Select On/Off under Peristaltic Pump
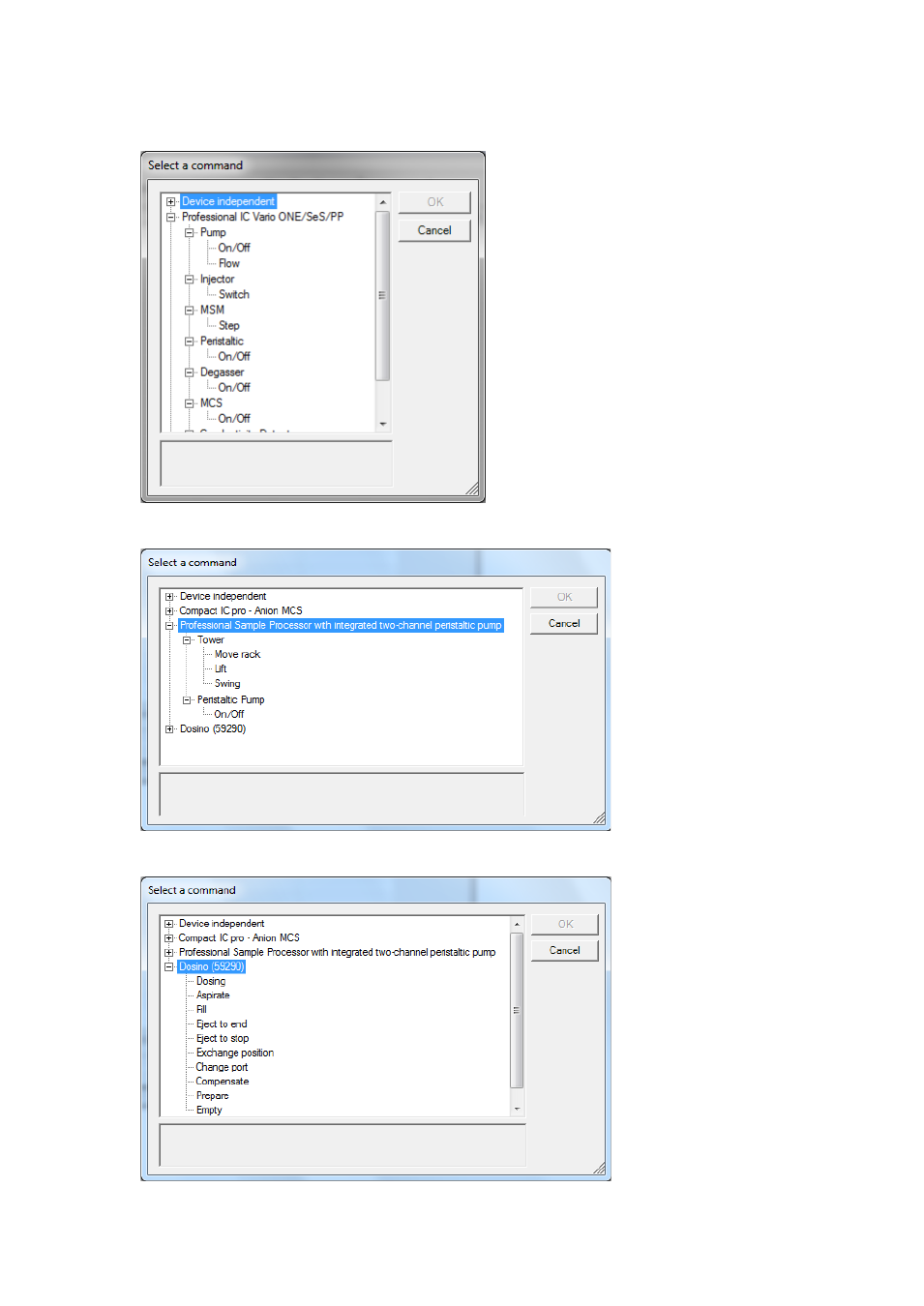 click(229, 715)
